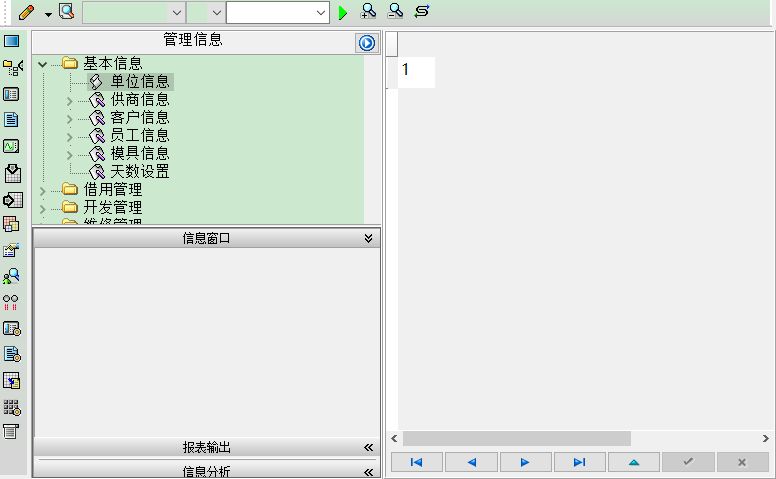Expand 报表输出 using double-chevron arrow
Image resolution: width=776 pixels, height=479 pixels.
368,447
